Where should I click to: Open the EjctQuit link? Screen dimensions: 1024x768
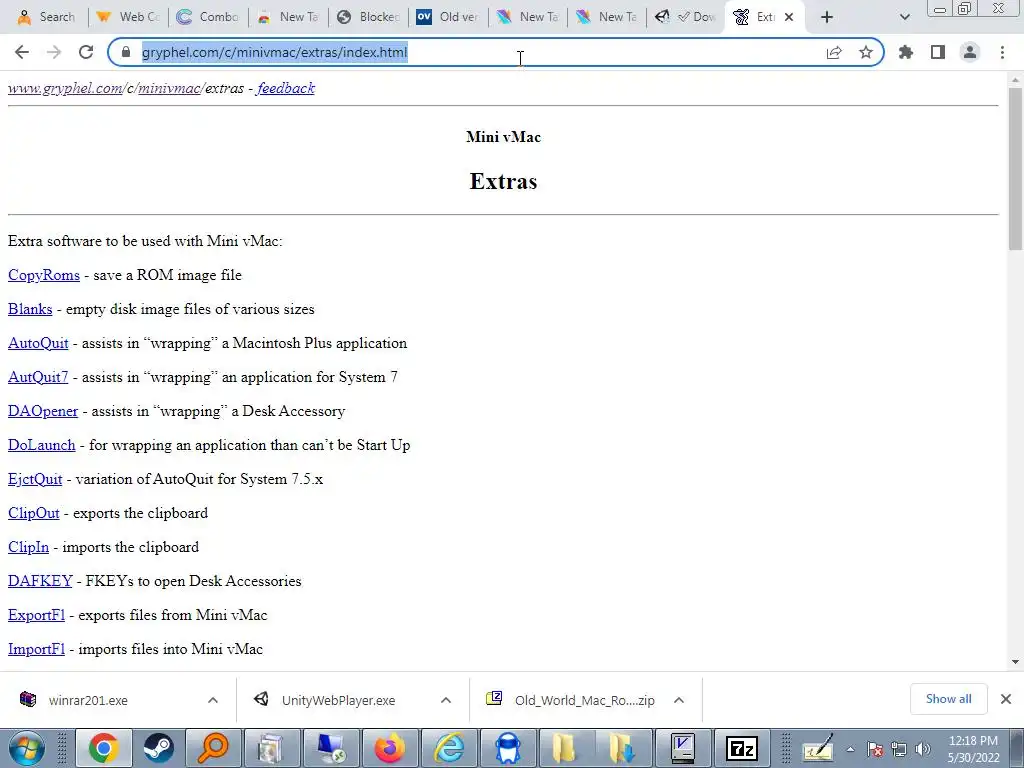[35, 479]
